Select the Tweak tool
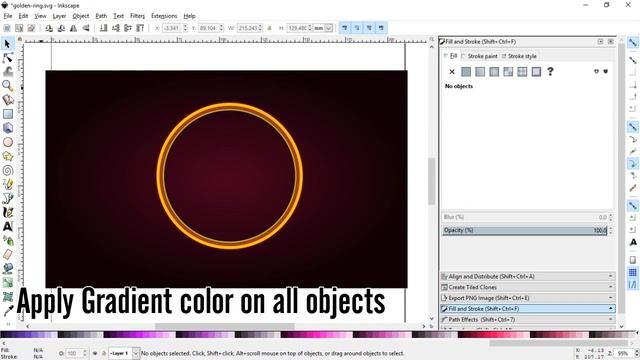 point(7,72)
